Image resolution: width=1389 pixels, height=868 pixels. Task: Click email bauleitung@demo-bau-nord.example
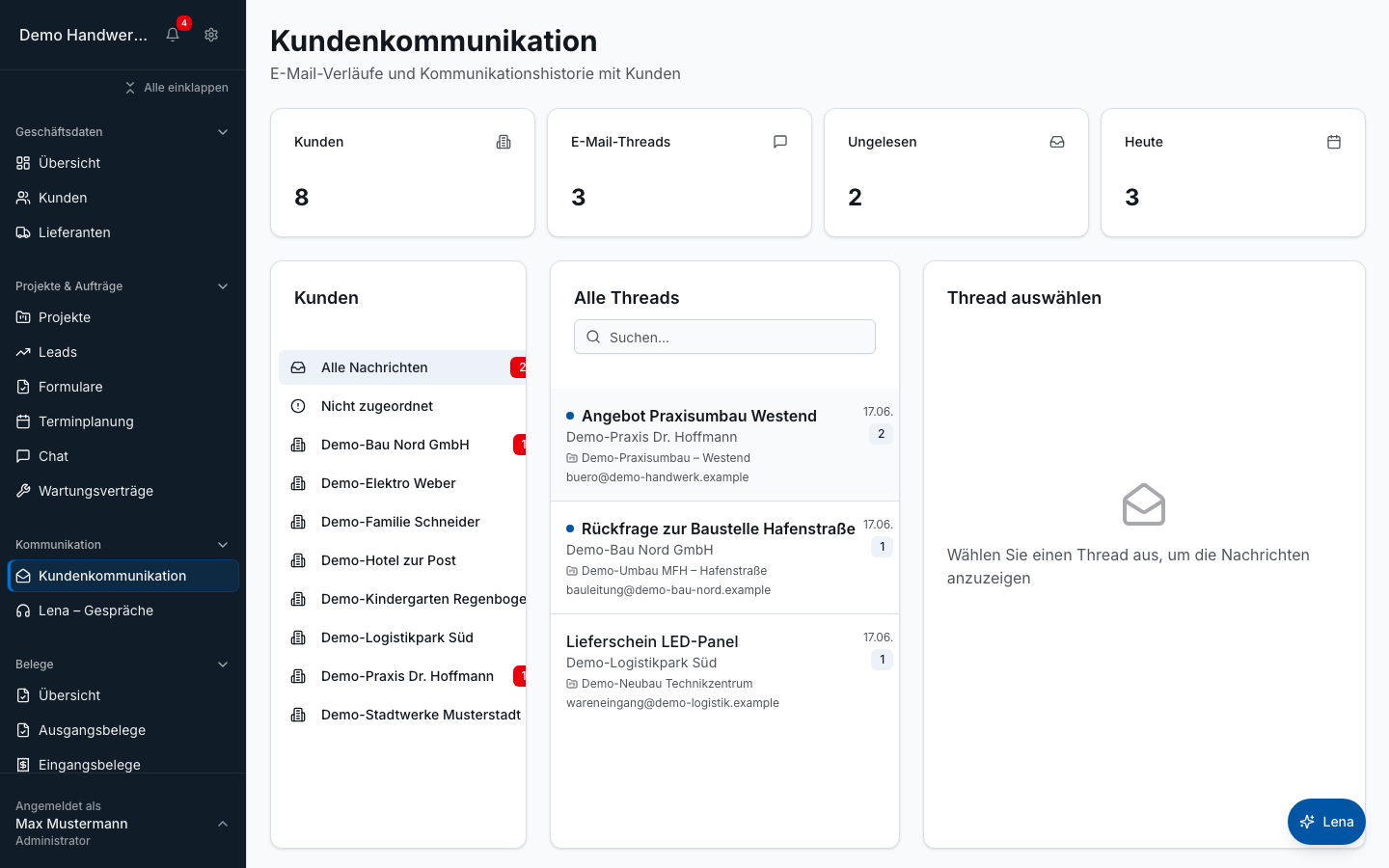pos(668,590)
